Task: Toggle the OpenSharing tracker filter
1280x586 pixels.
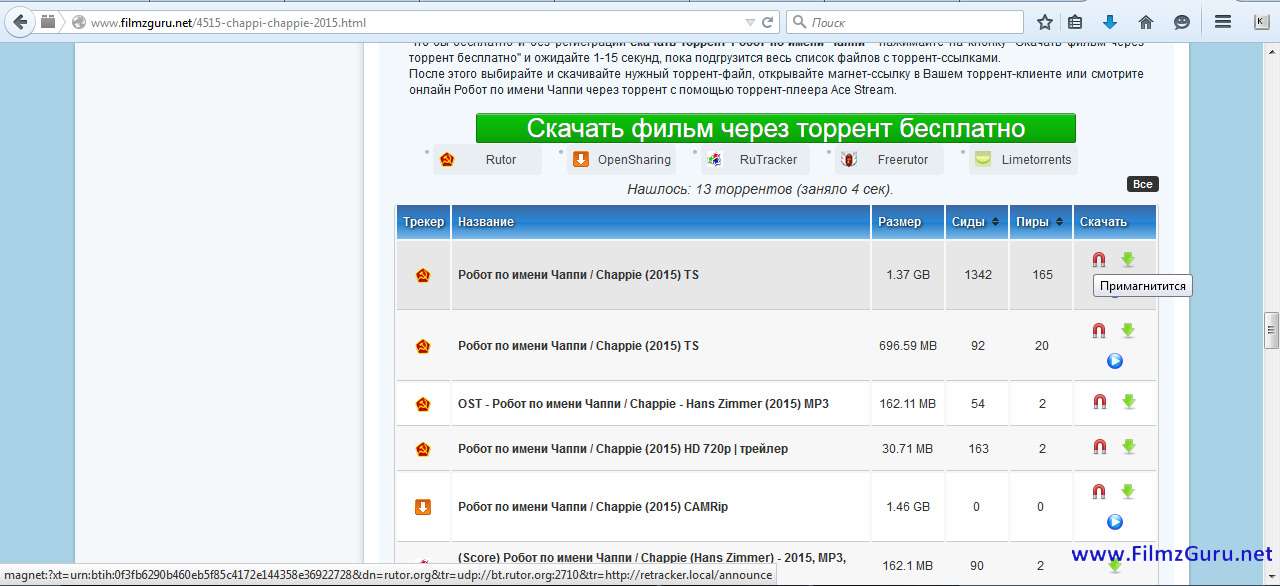Action: click(x=621, y=160)
